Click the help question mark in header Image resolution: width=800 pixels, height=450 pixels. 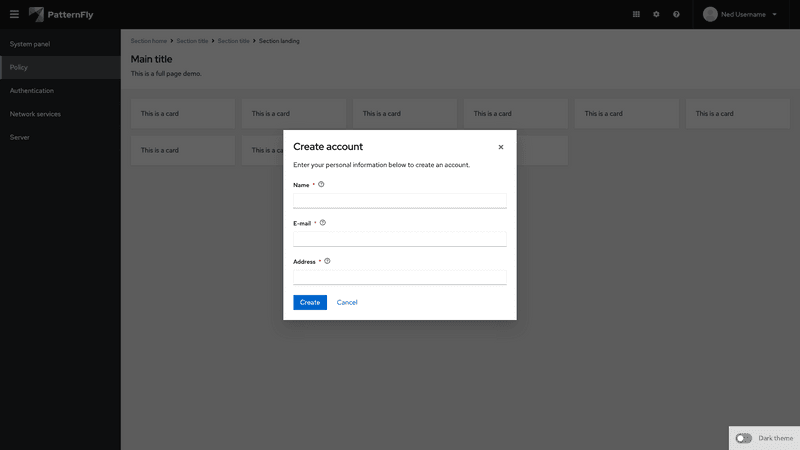pyautogui.click(x=676, y=14)
